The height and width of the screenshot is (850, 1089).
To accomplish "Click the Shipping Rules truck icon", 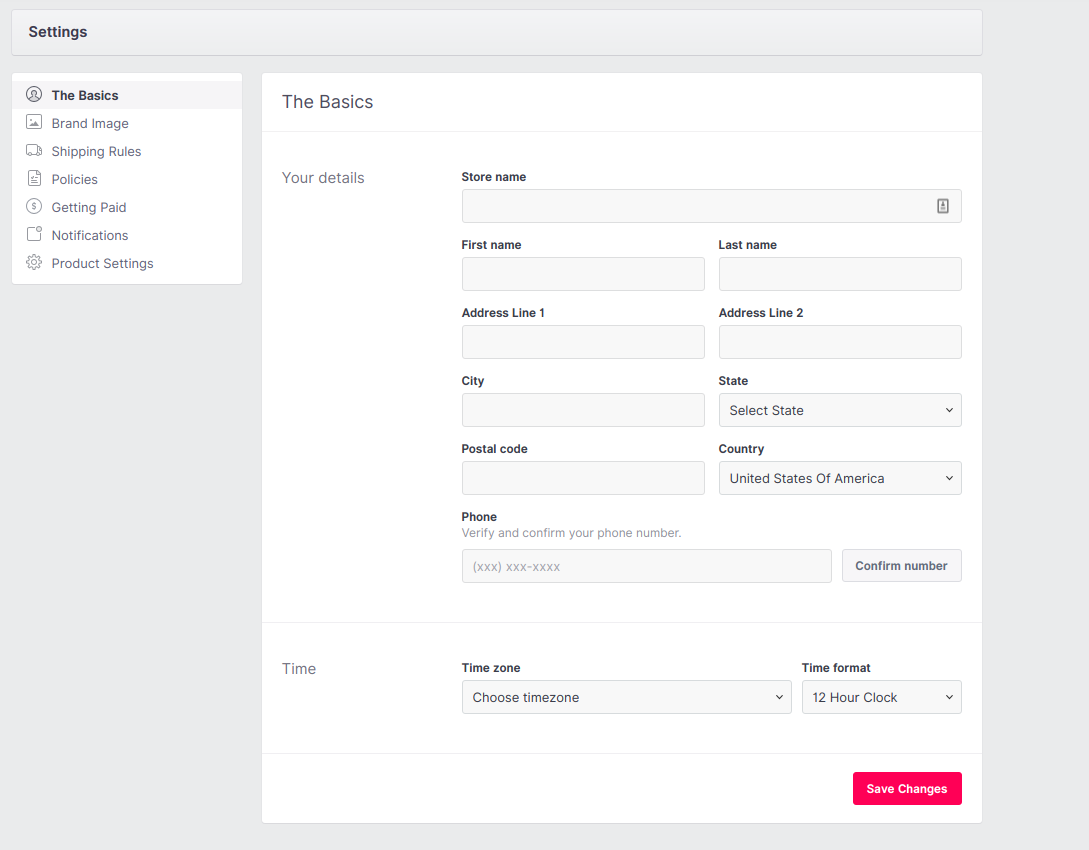I will (34, 151).
